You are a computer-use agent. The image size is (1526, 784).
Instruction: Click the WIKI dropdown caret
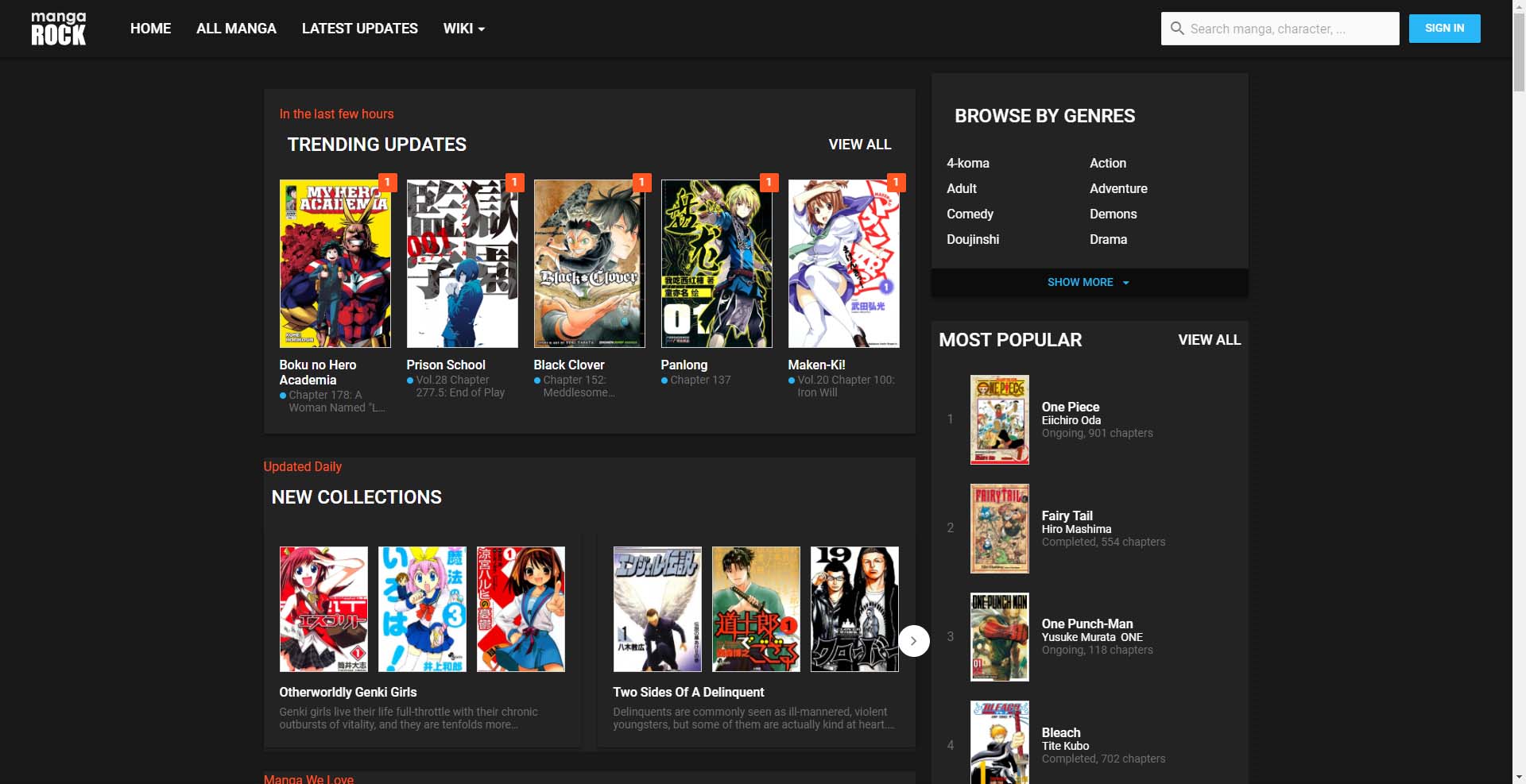481,29
